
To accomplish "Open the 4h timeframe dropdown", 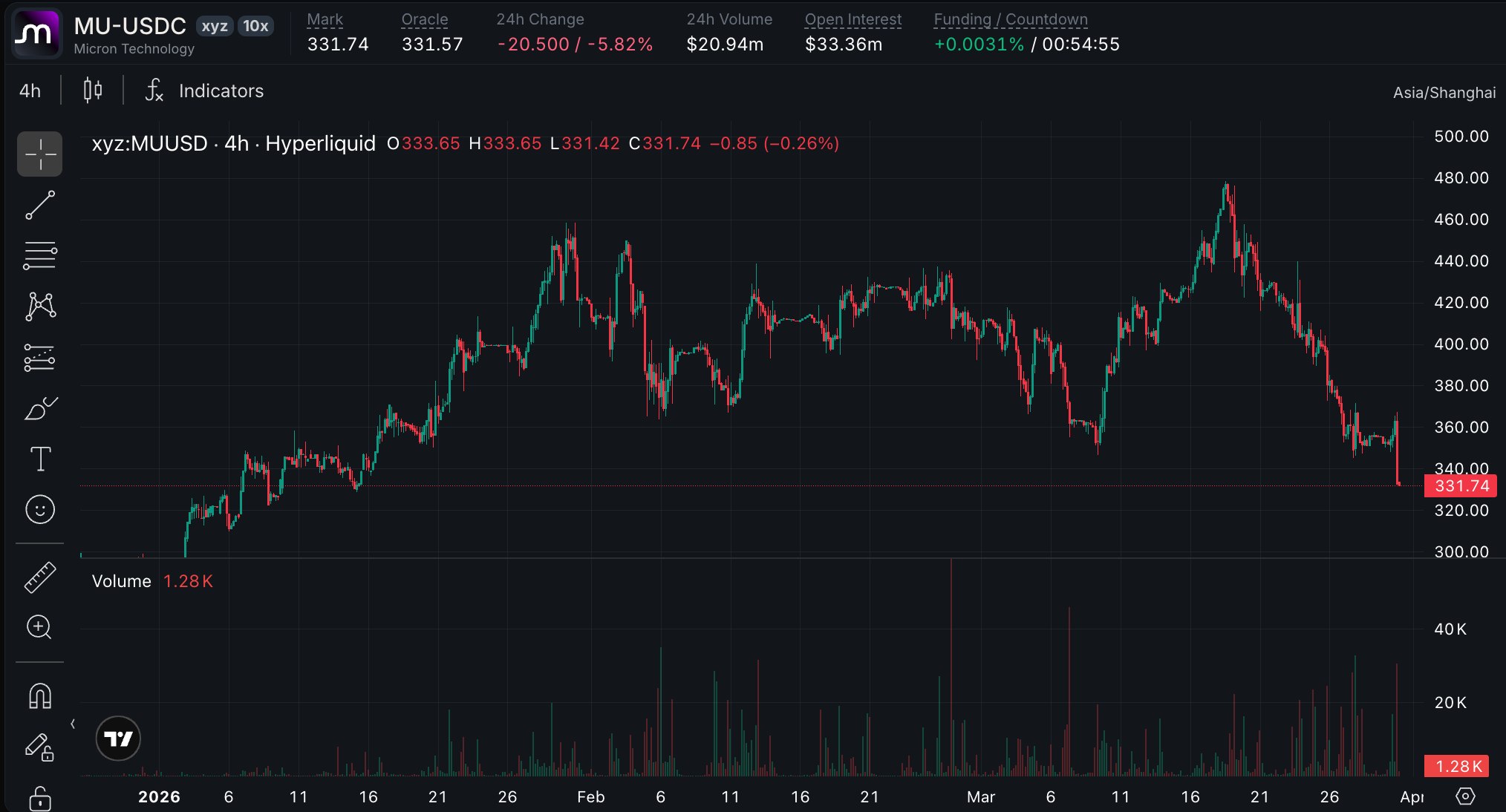I will click(x=30, y=91).
